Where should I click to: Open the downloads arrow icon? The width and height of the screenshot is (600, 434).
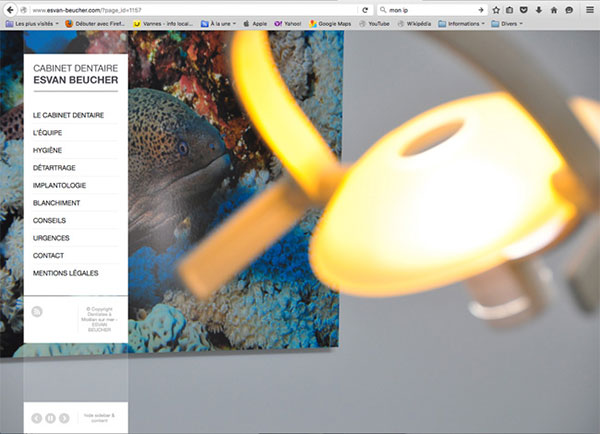coord(539,10)
